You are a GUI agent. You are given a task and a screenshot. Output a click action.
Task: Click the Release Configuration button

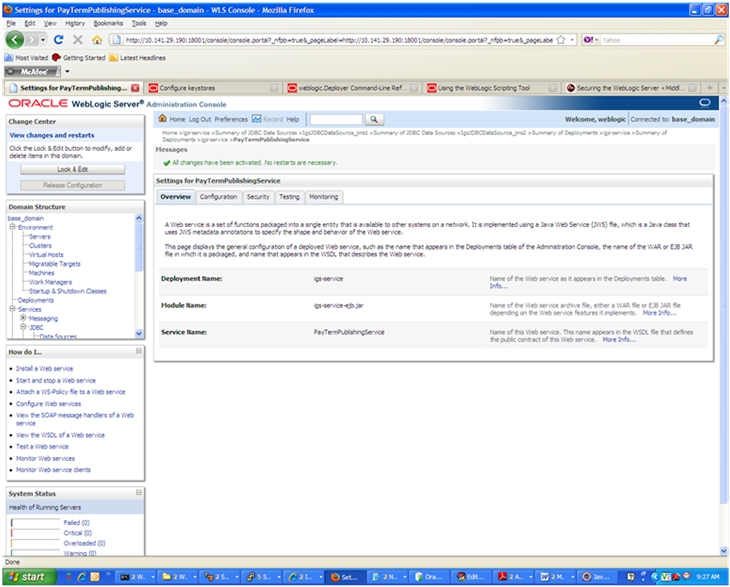[x=73, y=185]
